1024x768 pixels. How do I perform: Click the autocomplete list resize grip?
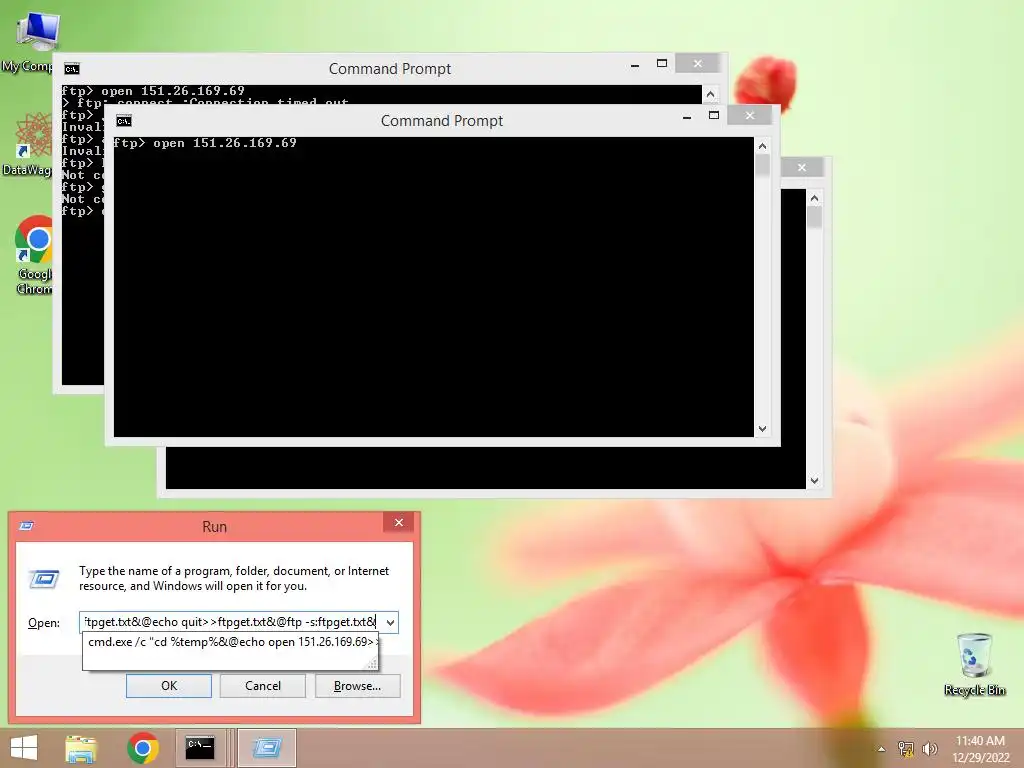pos(372,664)
